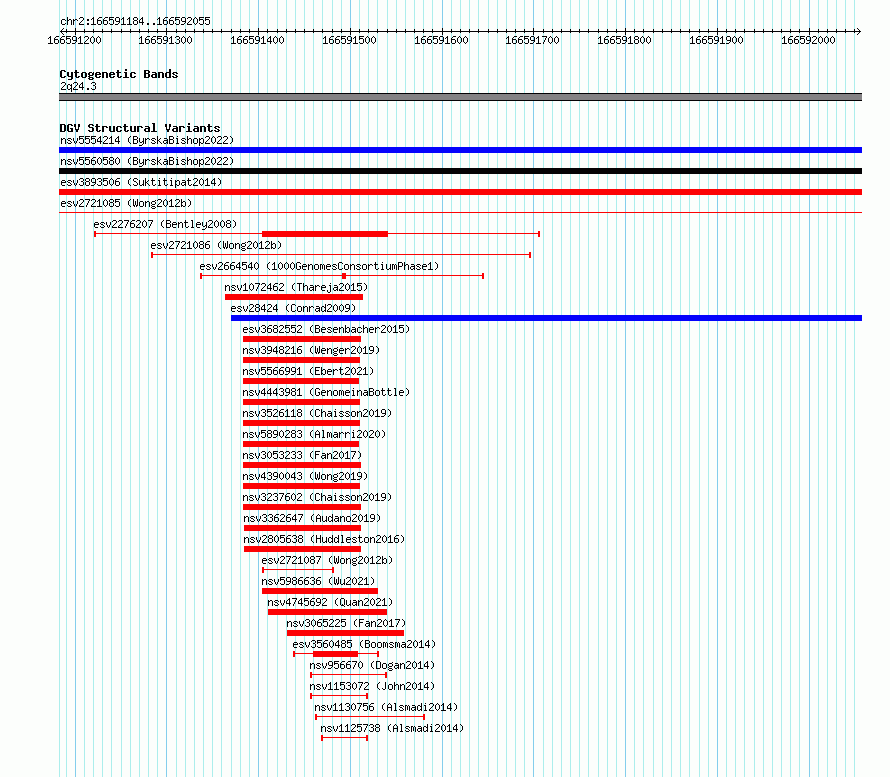The height and width of the screenshot is (777, 890).
Task: Select the red bar for esv3893506
Action: (x=460, y=192)
